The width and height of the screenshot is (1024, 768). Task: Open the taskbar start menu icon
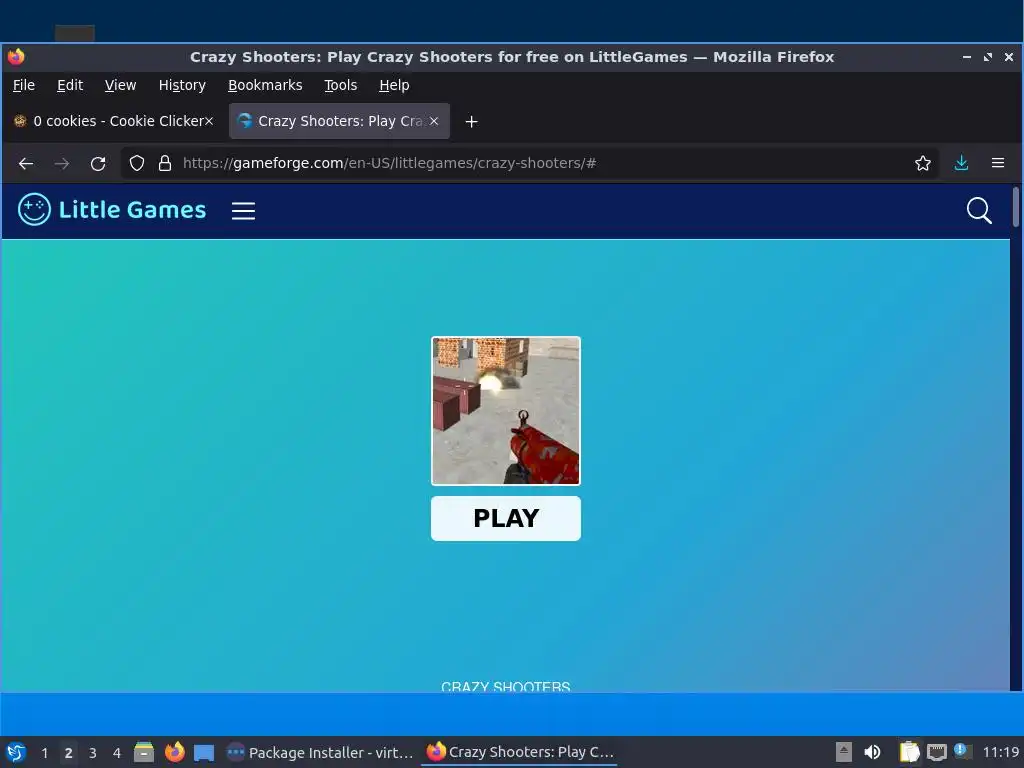pyautogui.click(x=16, y=752)
